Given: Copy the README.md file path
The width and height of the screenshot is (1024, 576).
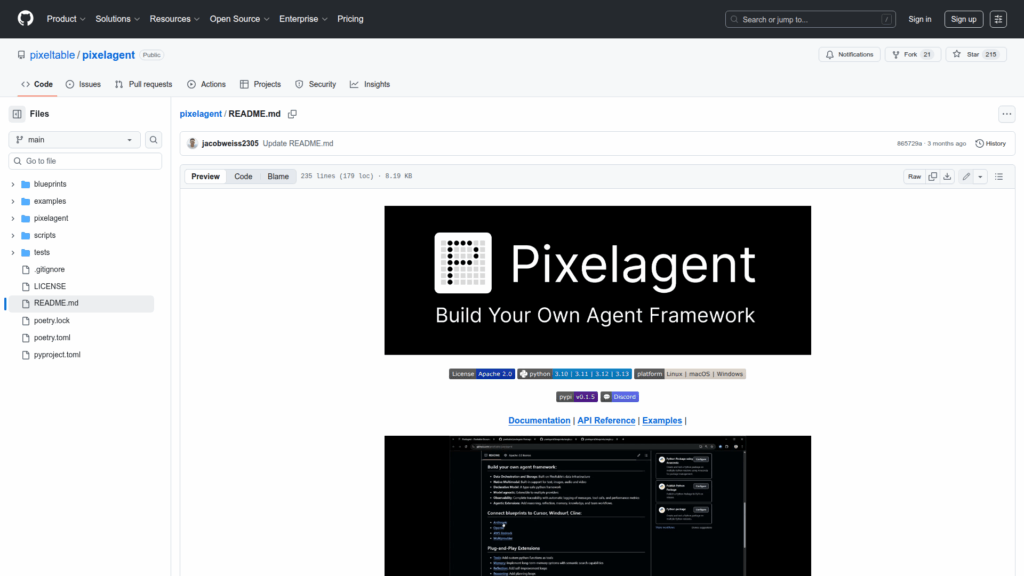Looking at the screenshot, I should 293,114.
